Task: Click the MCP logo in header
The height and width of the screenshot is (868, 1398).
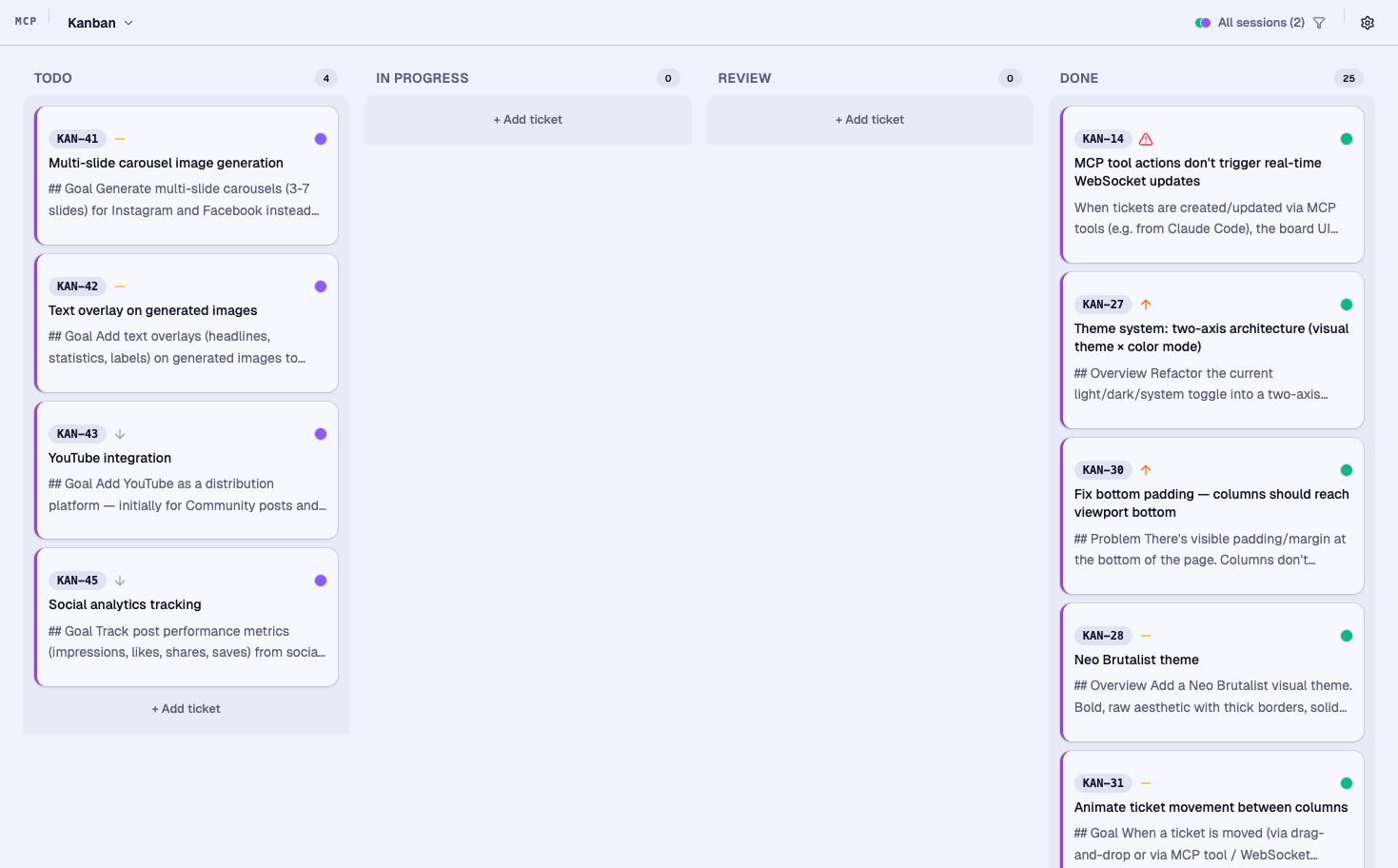Action: pyautogui.click(x=26, y=21)
